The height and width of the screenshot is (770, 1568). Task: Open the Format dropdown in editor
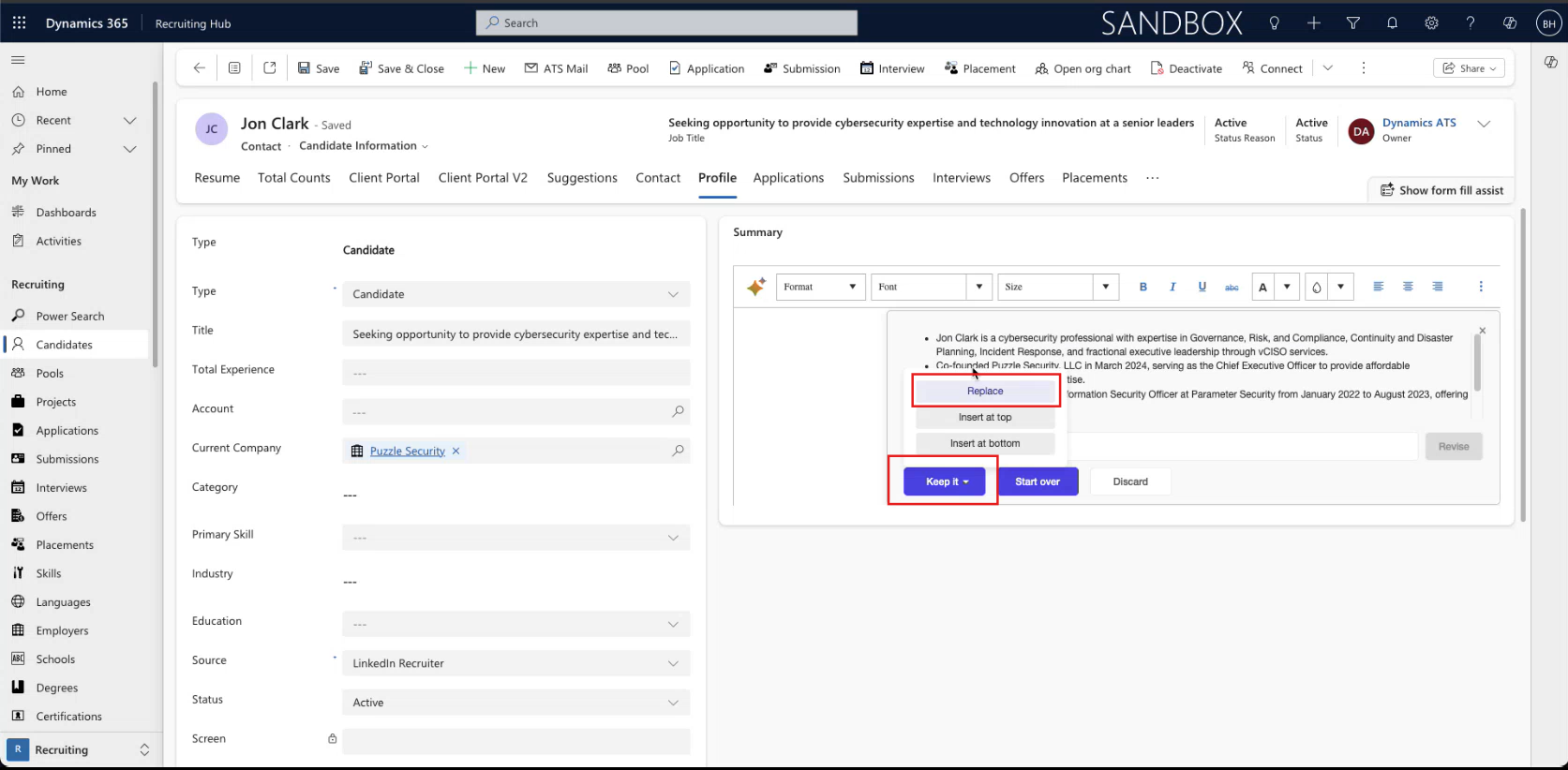(819, 287)
